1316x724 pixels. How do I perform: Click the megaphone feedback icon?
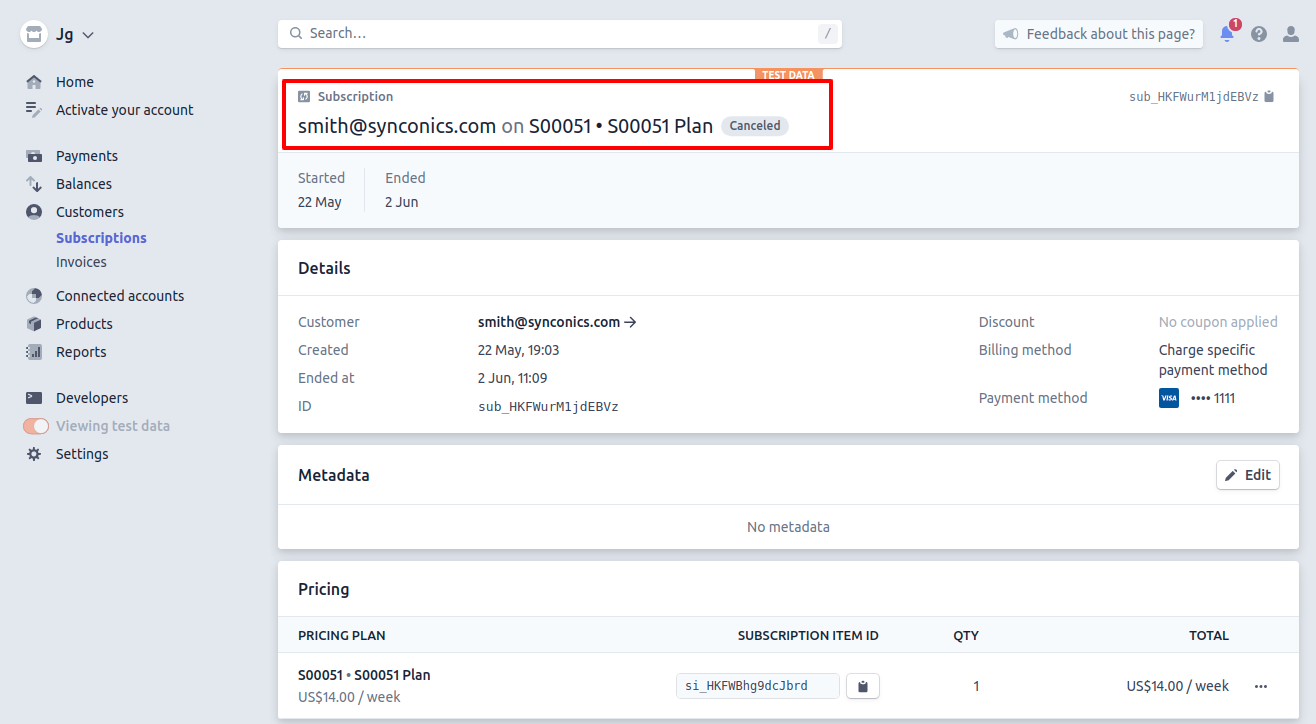click(x=1011, y=34)
